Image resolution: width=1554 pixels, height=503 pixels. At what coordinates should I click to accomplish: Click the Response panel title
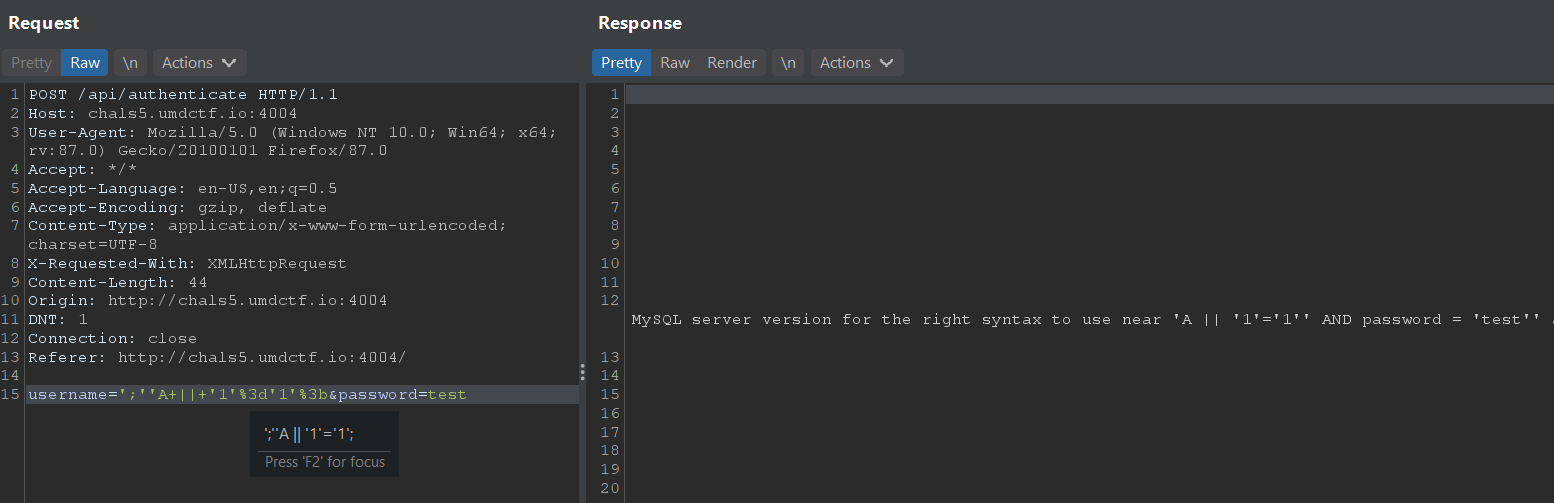pos(640,23)
